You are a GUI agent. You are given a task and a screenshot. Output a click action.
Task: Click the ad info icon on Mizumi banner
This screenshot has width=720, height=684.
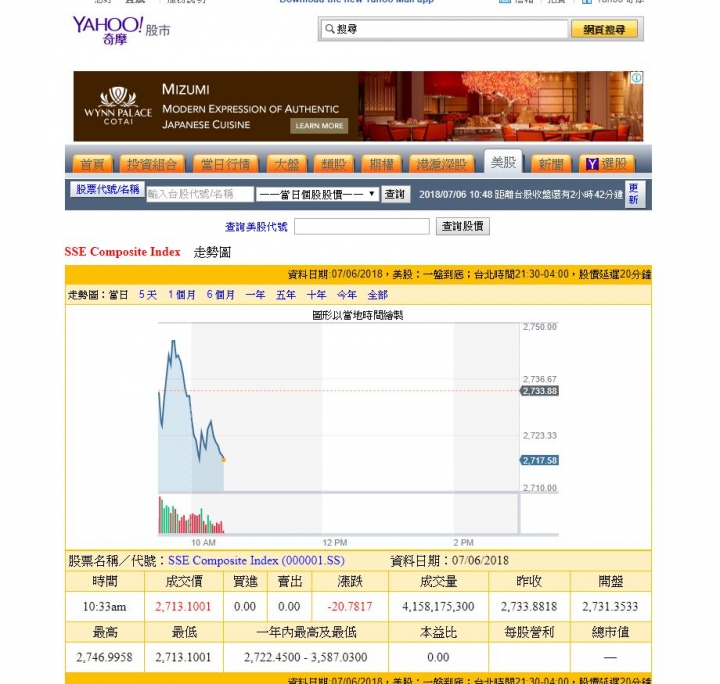coord(636,78)
